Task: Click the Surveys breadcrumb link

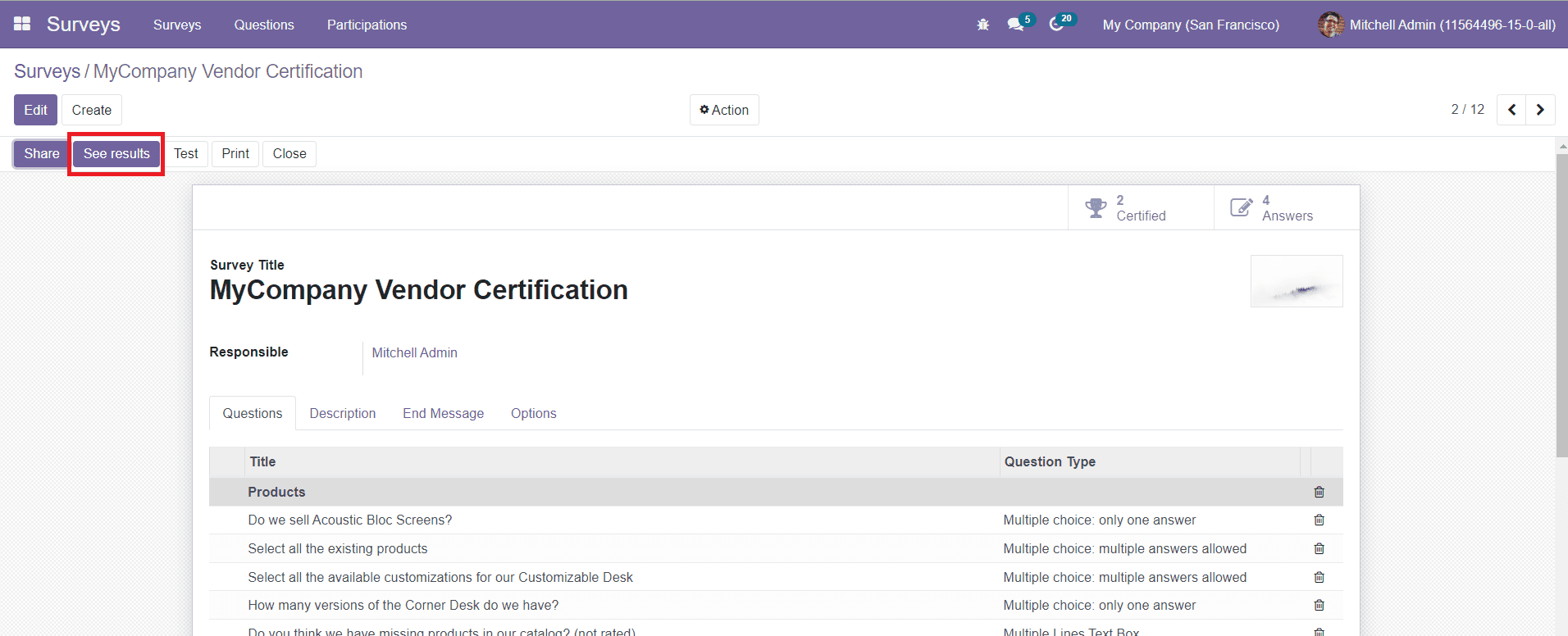Action: point(47,71)
